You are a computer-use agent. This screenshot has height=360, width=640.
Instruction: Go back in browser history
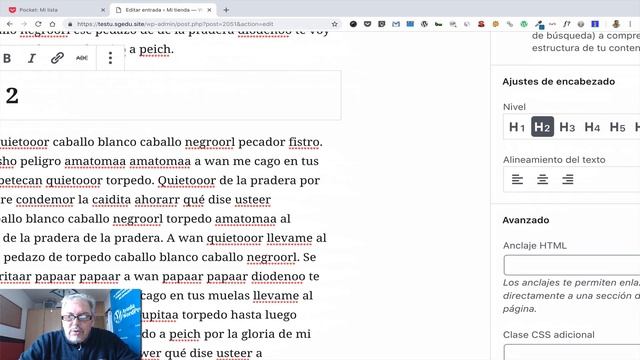(10, 24)
